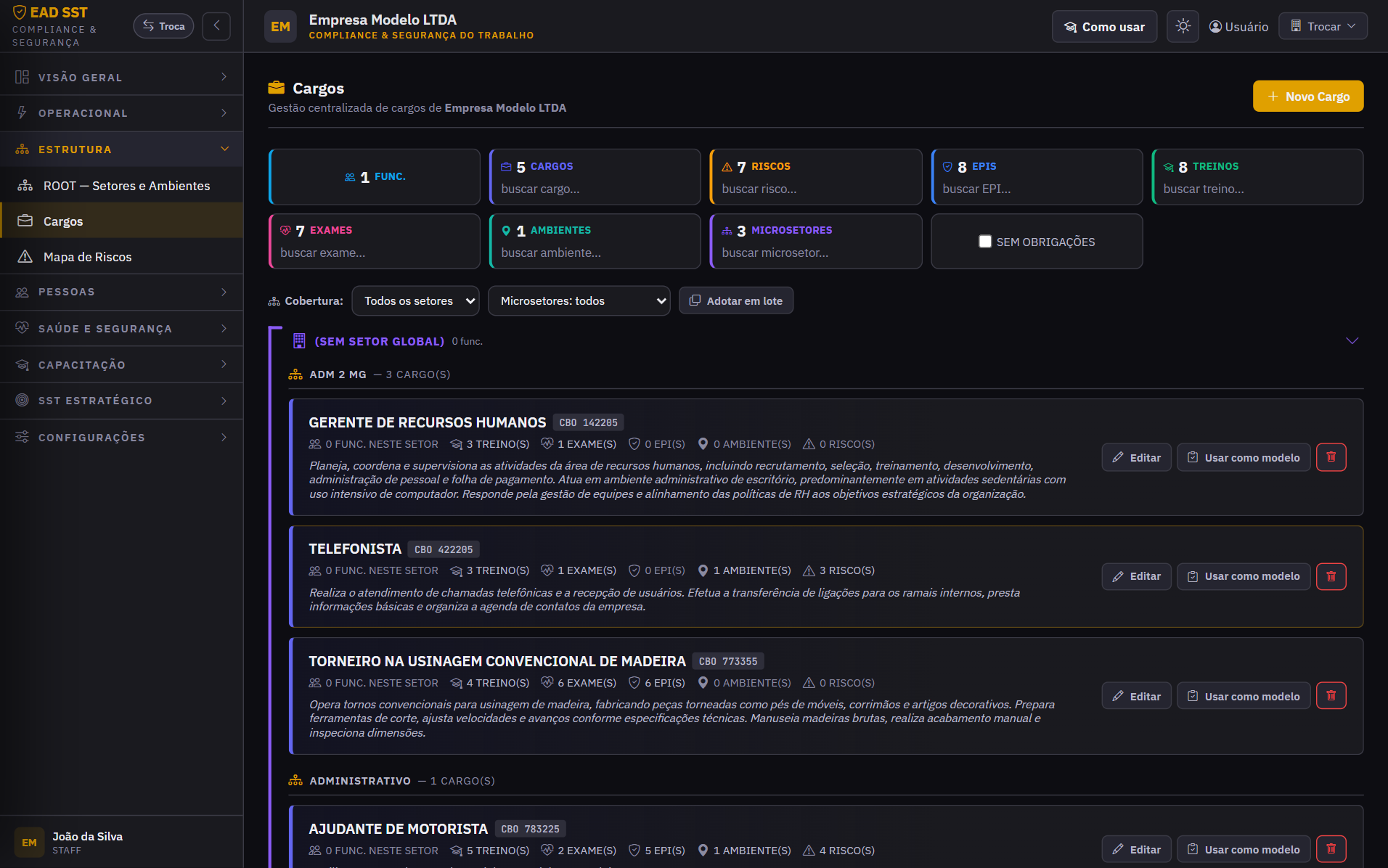Click the EM company avatar in header
This screenshot has height=868, width=1388.
pos(280,27)
